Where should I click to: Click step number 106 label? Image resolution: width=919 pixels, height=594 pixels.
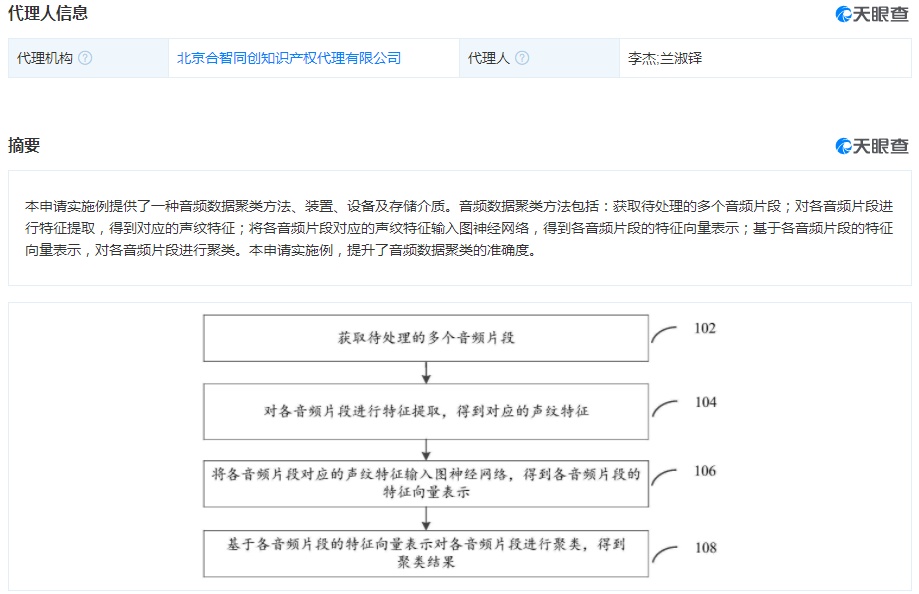[x=705, y=471]
